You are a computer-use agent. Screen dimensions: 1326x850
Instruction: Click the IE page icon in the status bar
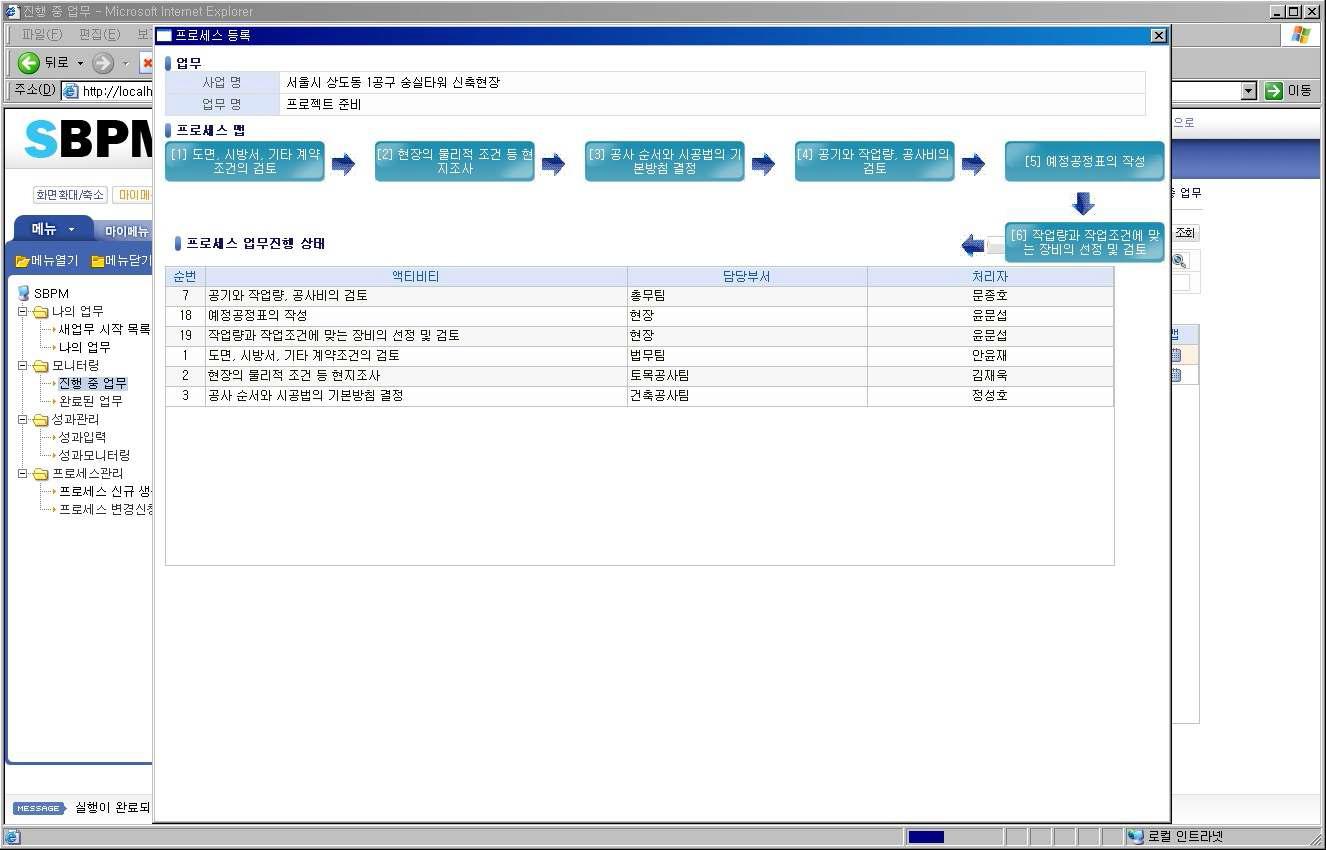12,837
